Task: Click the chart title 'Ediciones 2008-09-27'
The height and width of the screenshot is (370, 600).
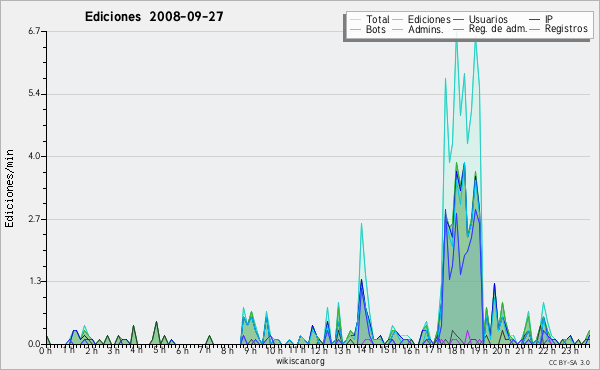Action: click(x=154, y=17)
